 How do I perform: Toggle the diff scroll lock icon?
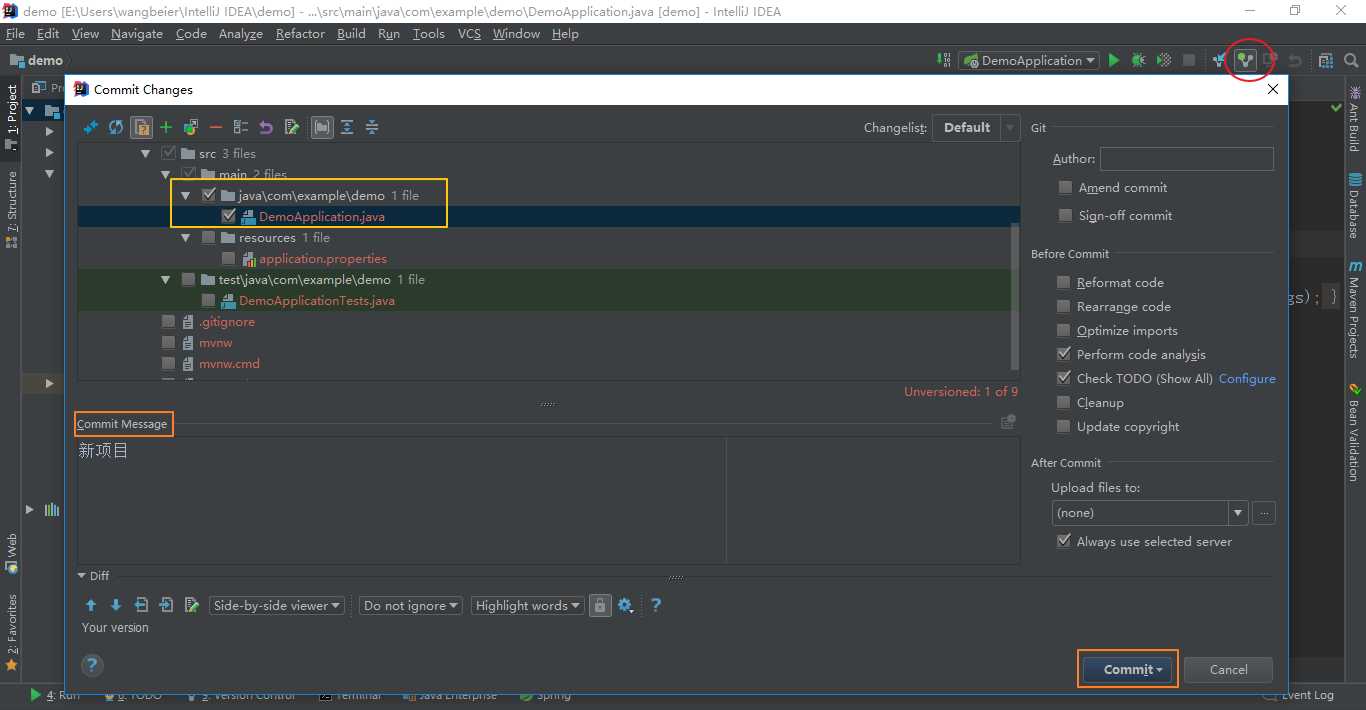[x=600, y=605]
